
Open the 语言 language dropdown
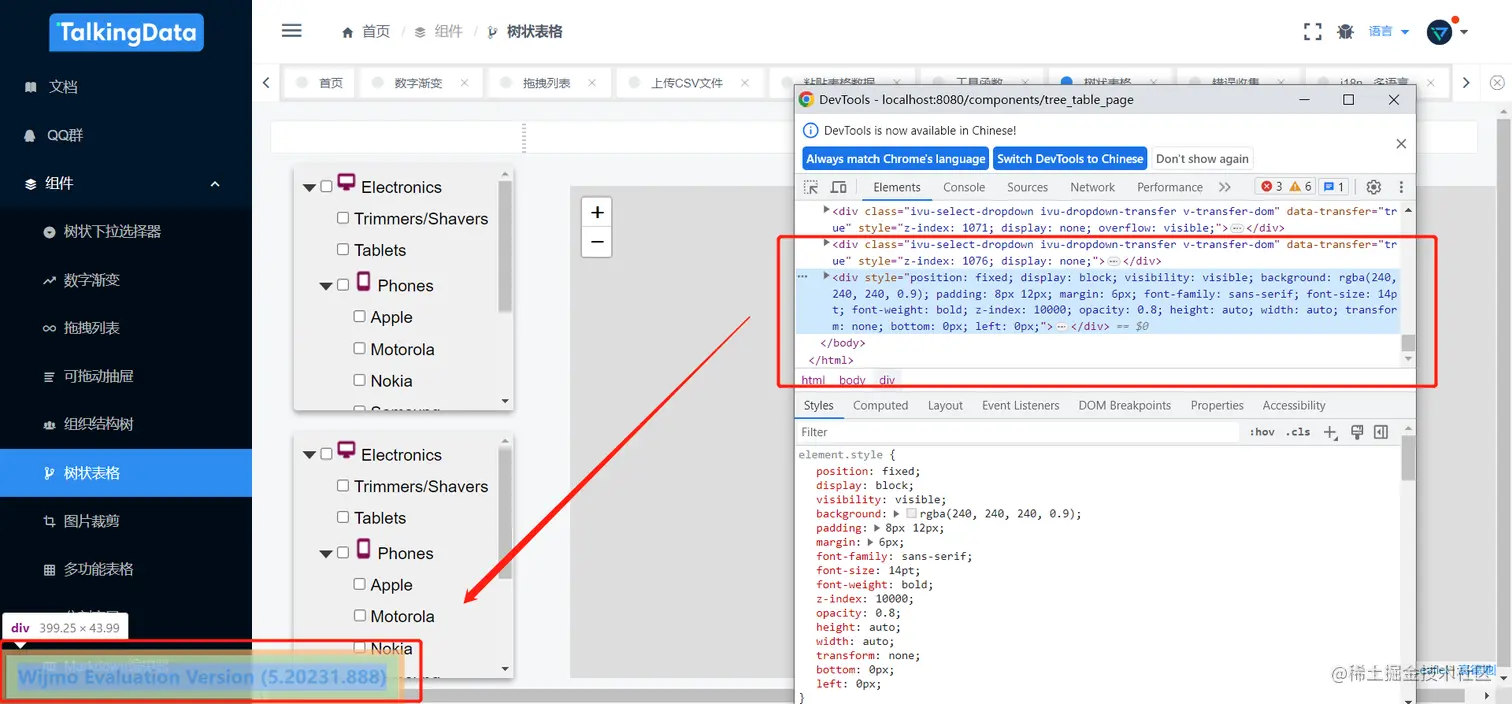click(1388, 32)
